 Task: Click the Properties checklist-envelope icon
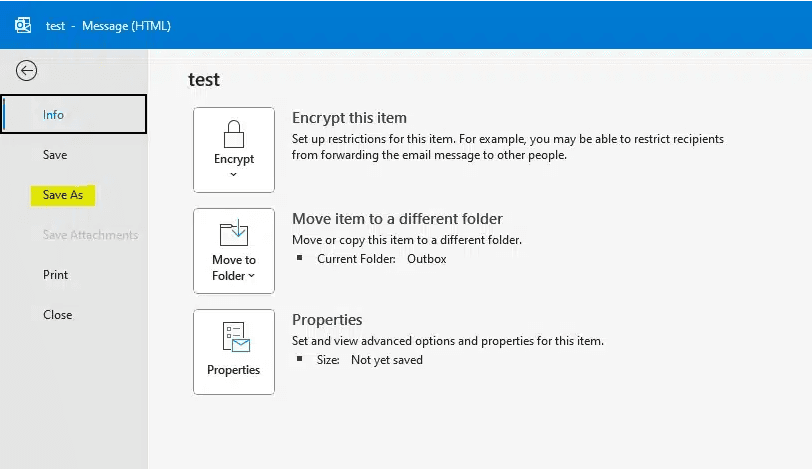tap(234, 338)
